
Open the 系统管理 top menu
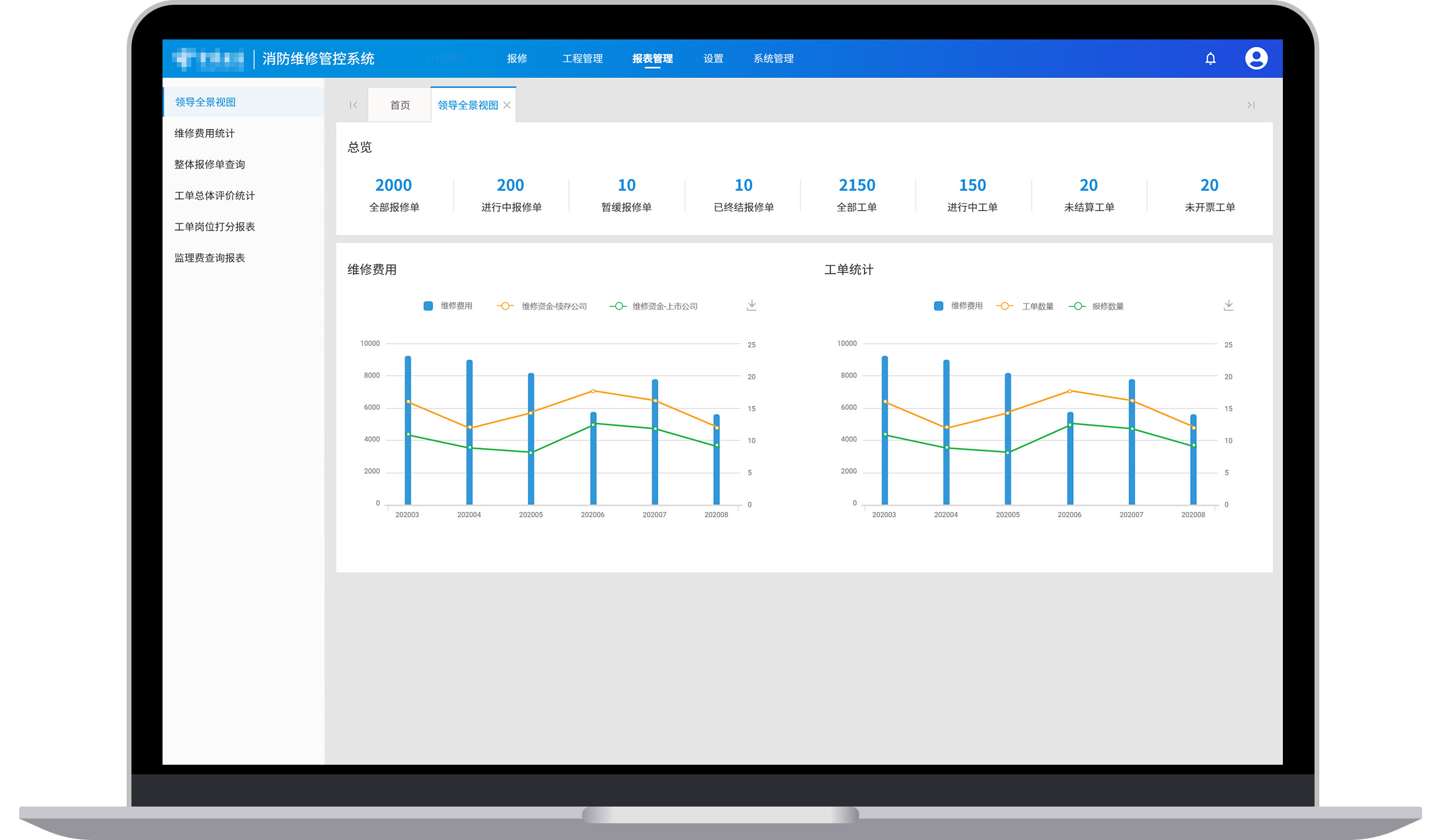click(774, 59)
